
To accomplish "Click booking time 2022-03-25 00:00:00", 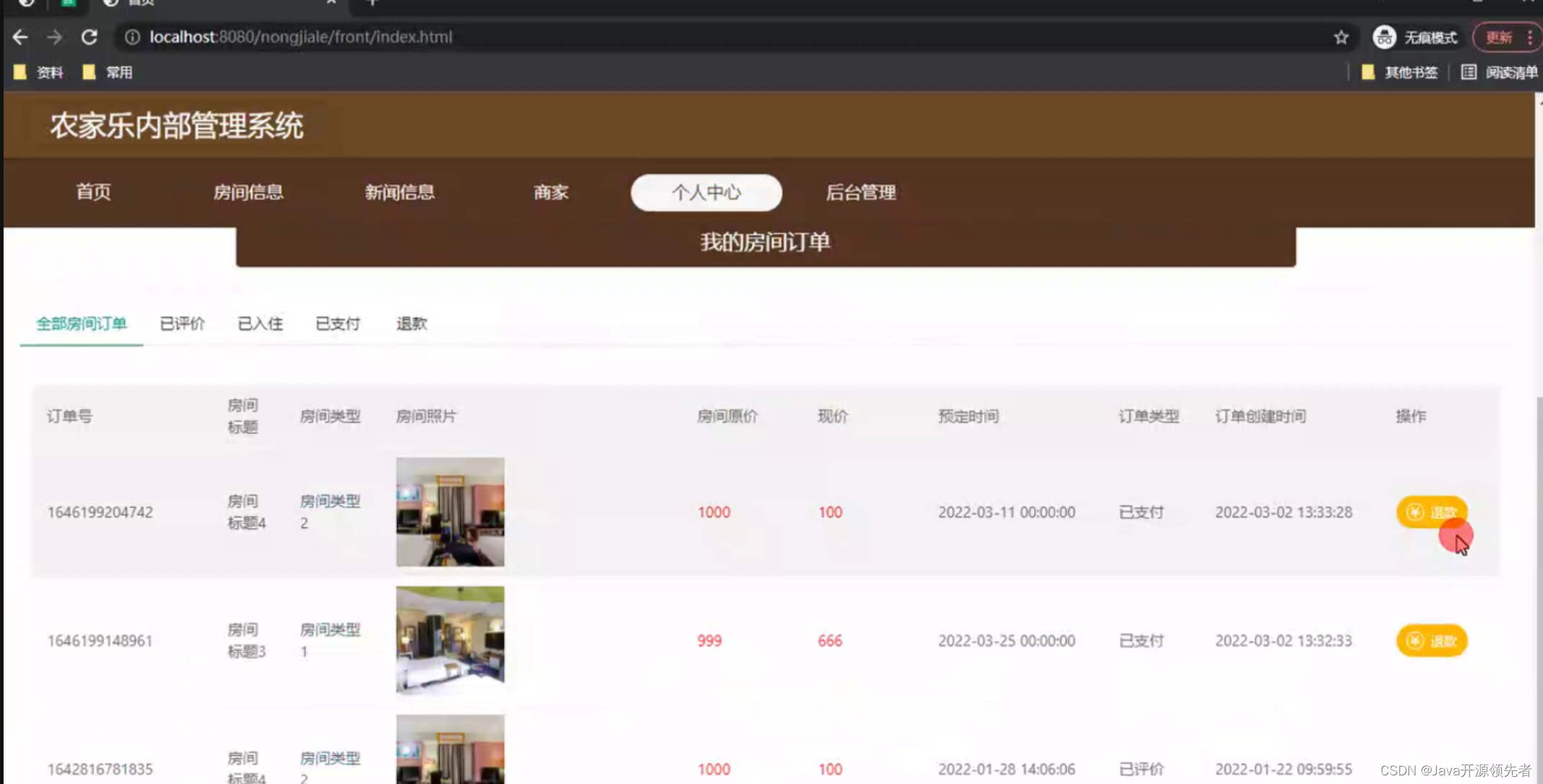I will pos(1006,640).
